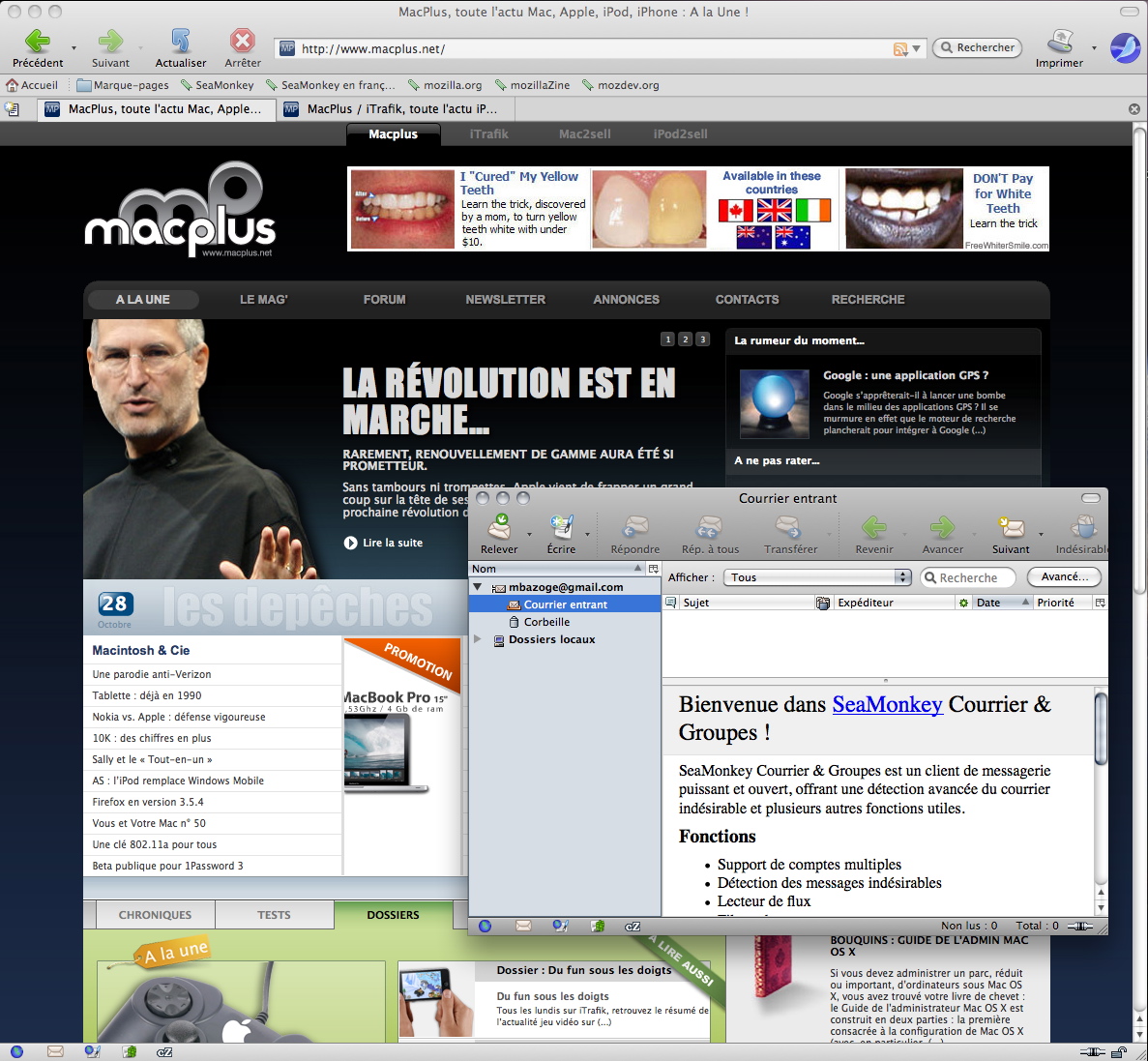Go back with the Précédent arrow icon

[38, 41]
